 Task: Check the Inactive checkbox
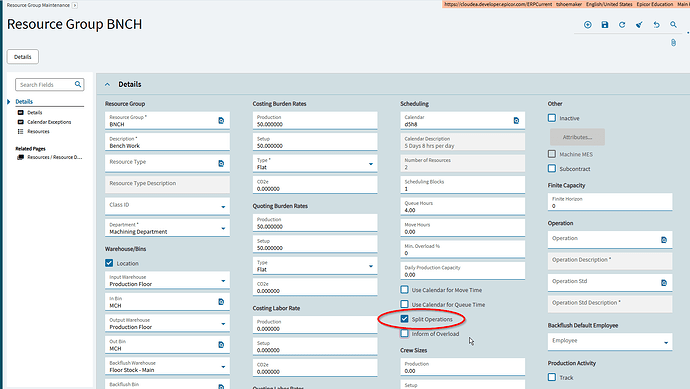(x=552, y=118)
